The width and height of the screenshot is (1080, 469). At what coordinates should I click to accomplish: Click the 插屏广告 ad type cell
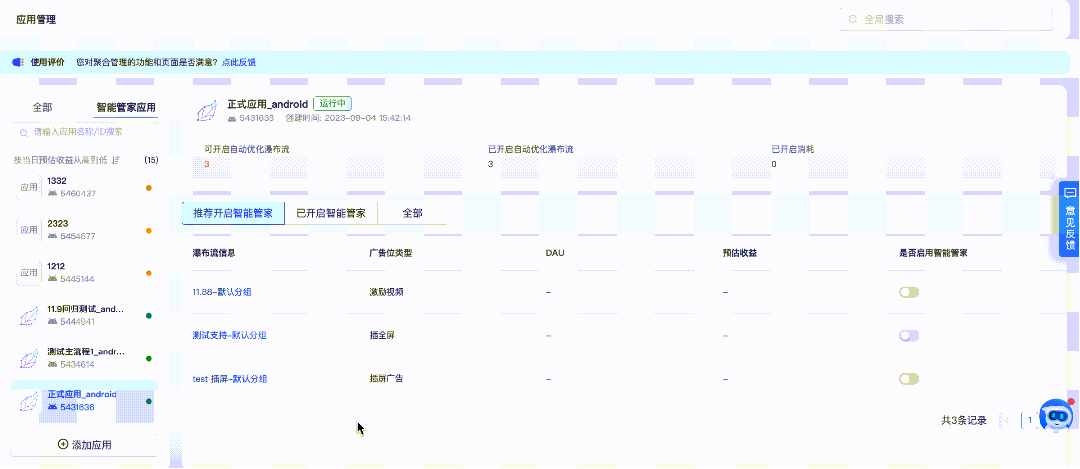click(386, 379)
